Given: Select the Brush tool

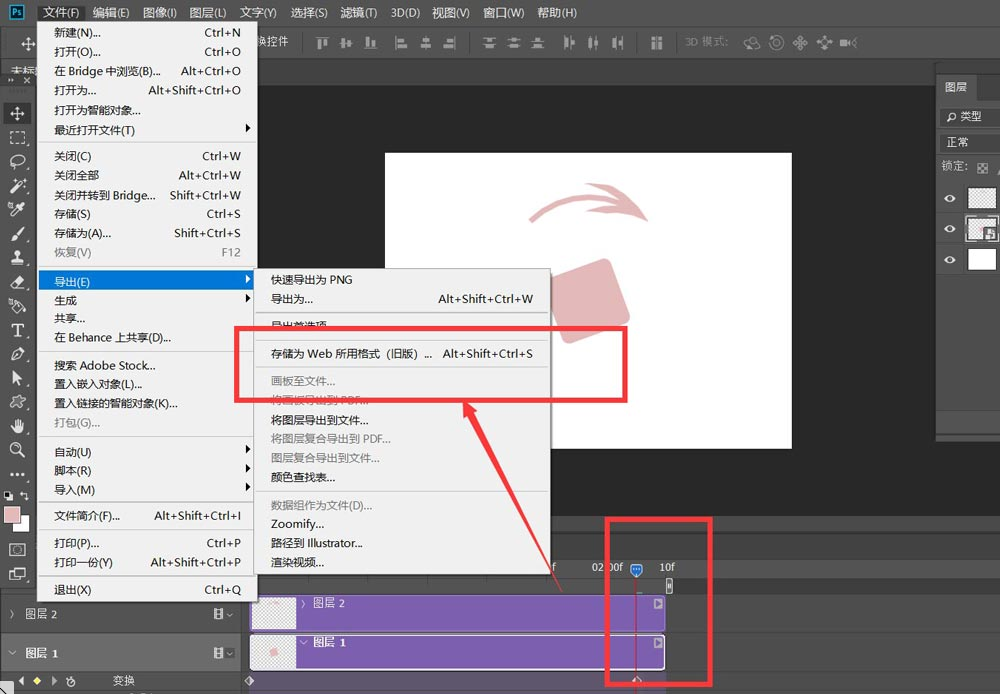Looking at the screenshot, I should 17,234.
